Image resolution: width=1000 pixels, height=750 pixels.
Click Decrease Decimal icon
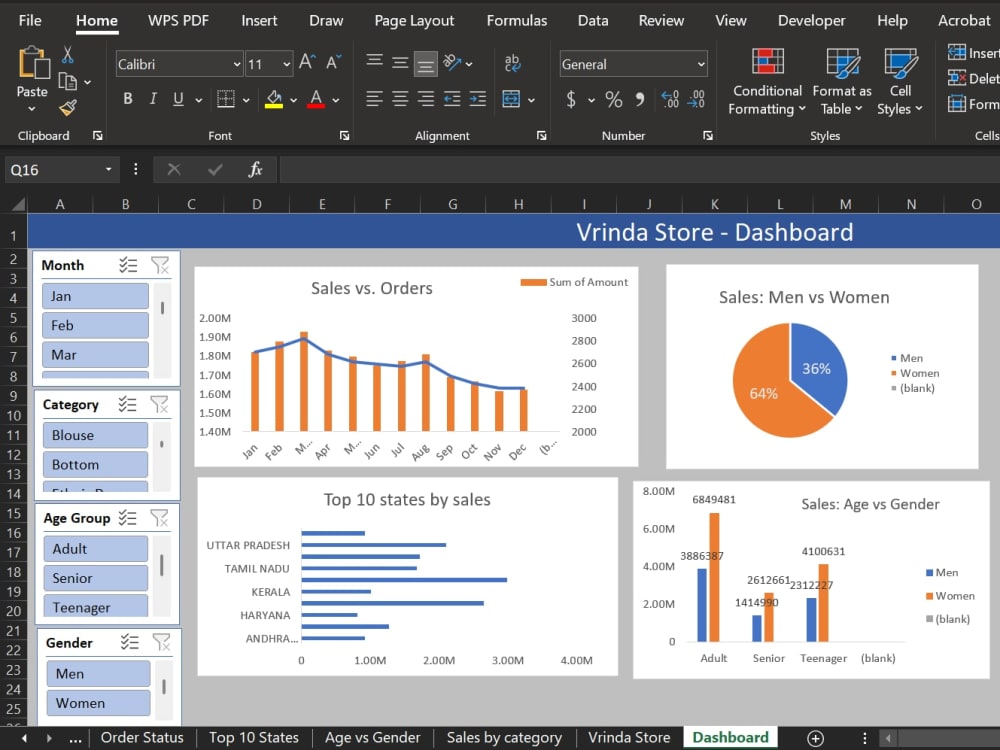coord(696,99)
